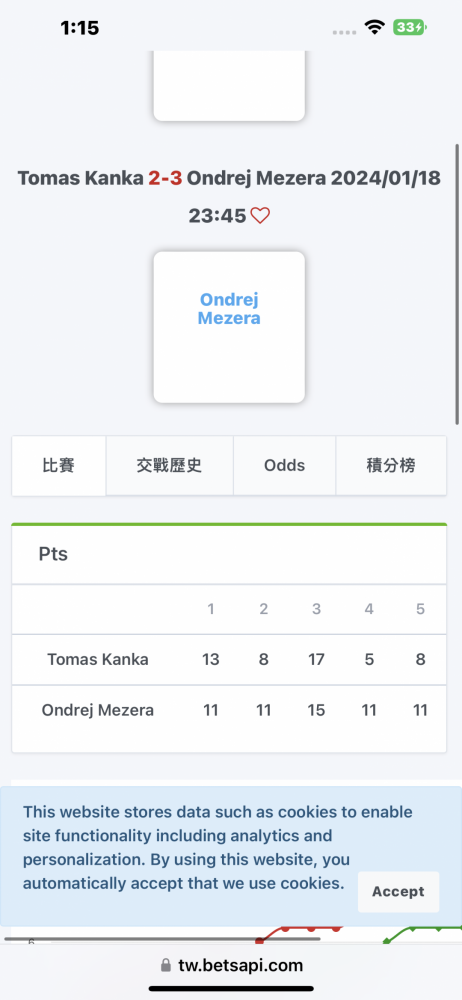Tap the tw.betsapi.com address bar

pyautogui.click(x=231, y=965)
